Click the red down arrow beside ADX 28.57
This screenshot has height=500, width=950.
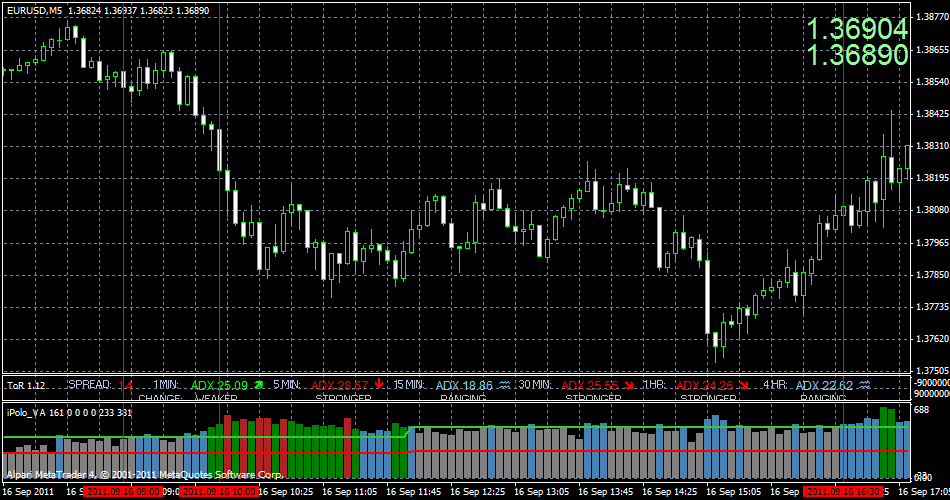[379, 384]
